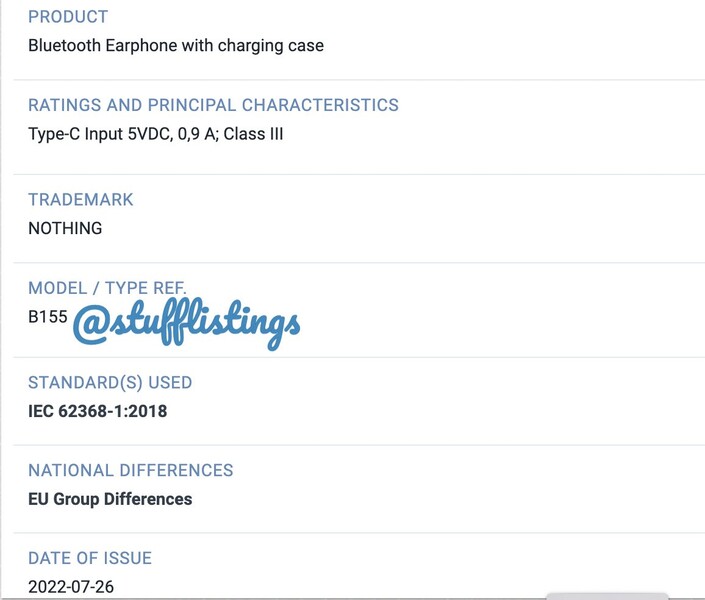Click the MODEL / TYPE REF. heading
The image size is (705, 600).
tap(107, 288)
